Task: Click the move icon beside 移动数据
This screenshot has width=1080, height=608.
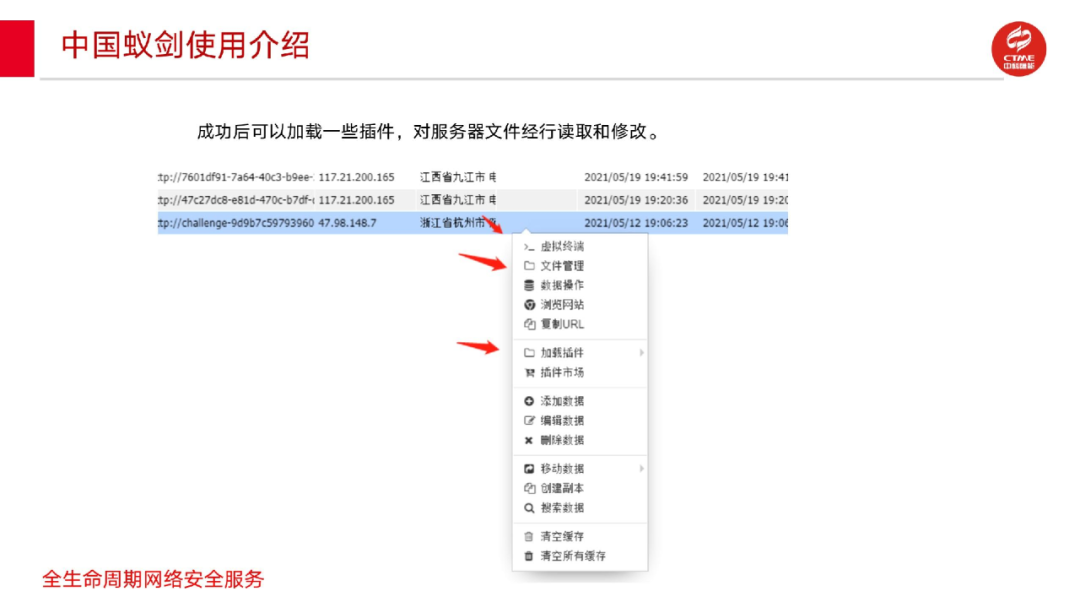Action: pos(529,469)
